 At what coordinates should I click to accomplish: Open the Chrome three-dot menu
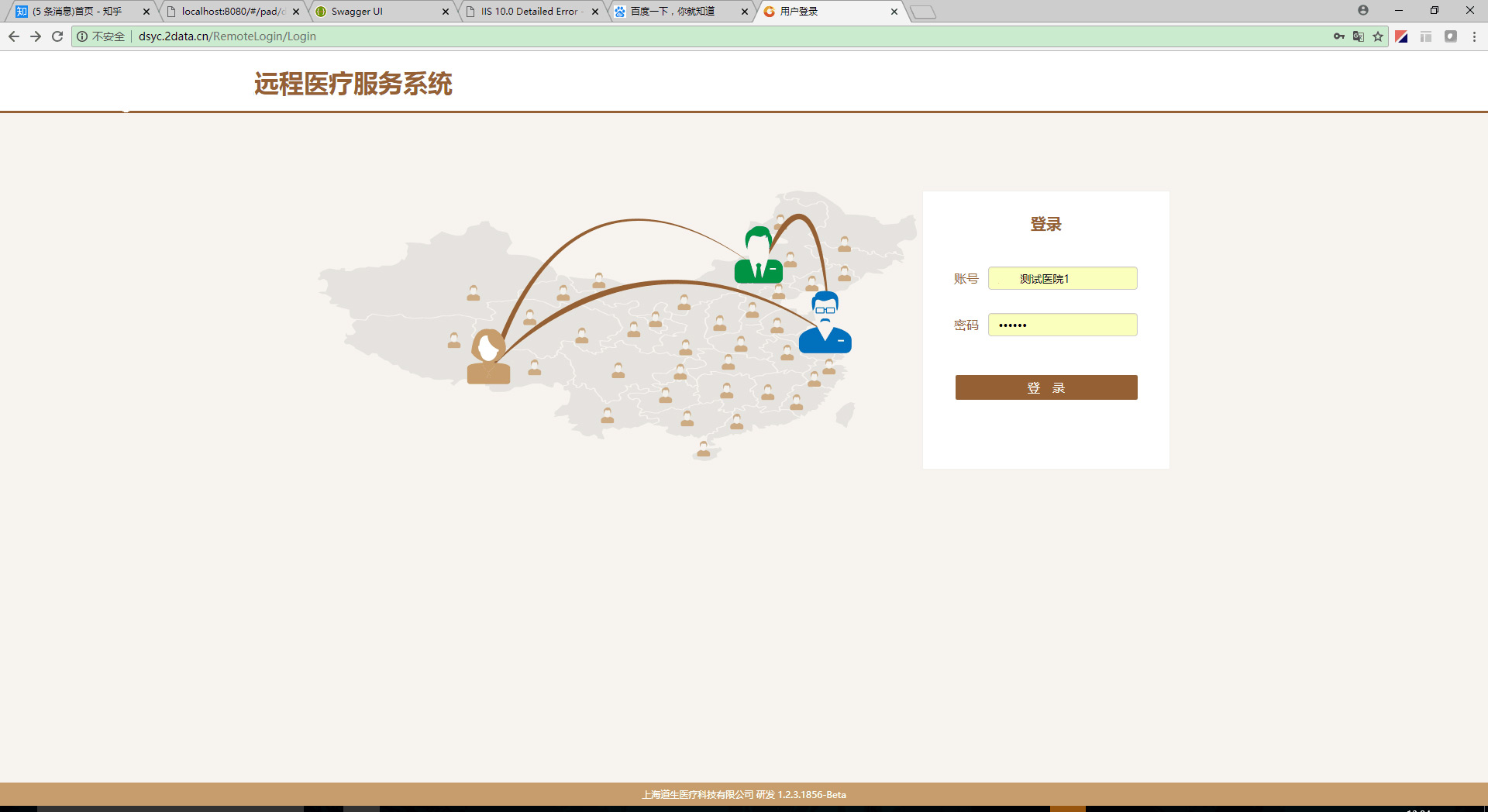click(x=1474, y=36)
